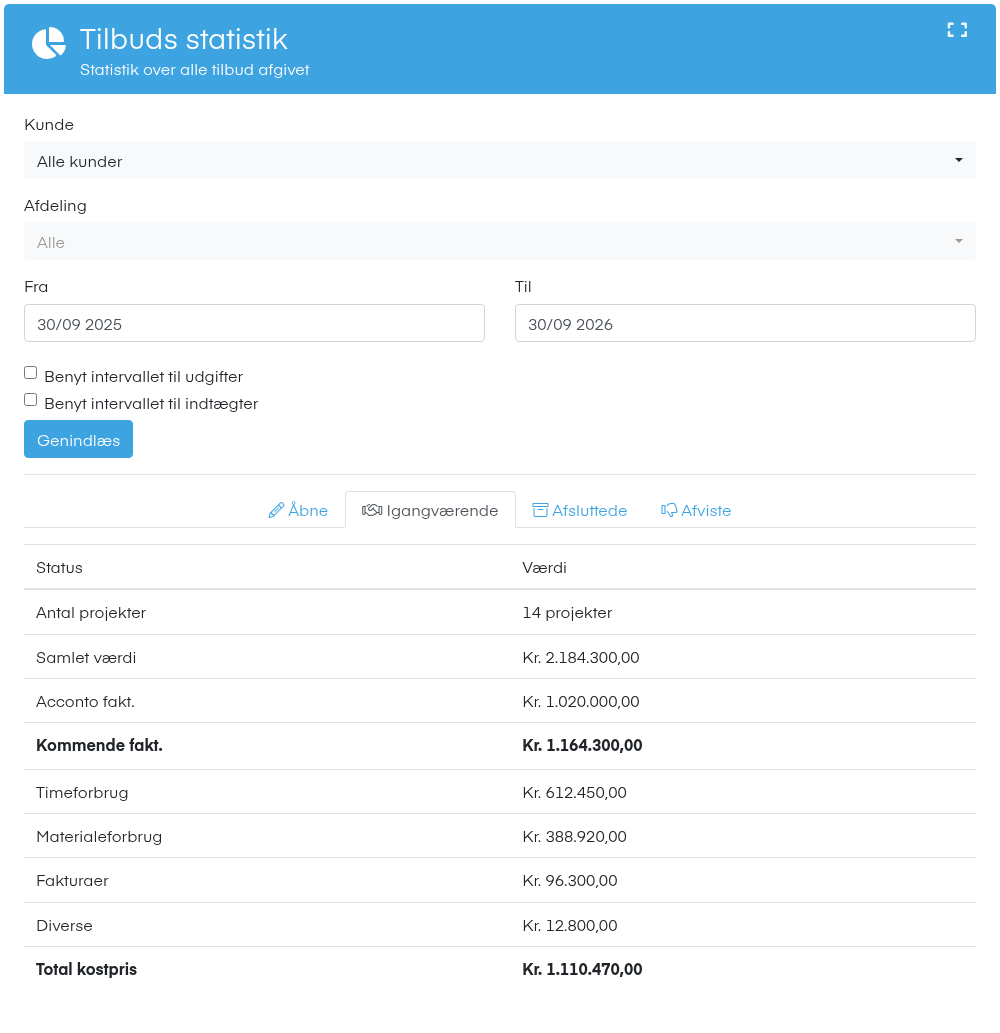
Task: Switch to the Åbne tab
Action: click(x=298, y=510)
